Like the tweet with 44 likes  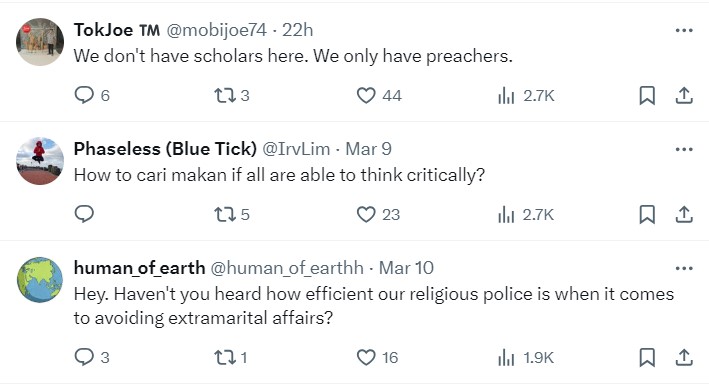(x=379, y=95)
